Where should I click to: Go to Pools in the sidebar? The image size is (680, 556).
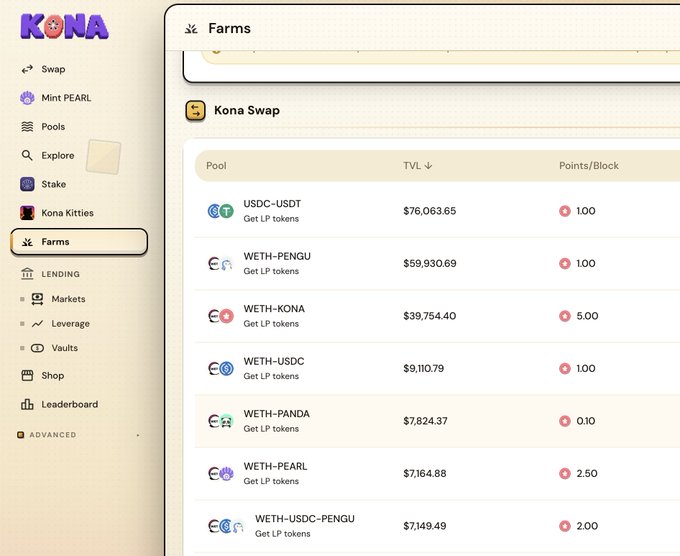[x=53, y=127]
